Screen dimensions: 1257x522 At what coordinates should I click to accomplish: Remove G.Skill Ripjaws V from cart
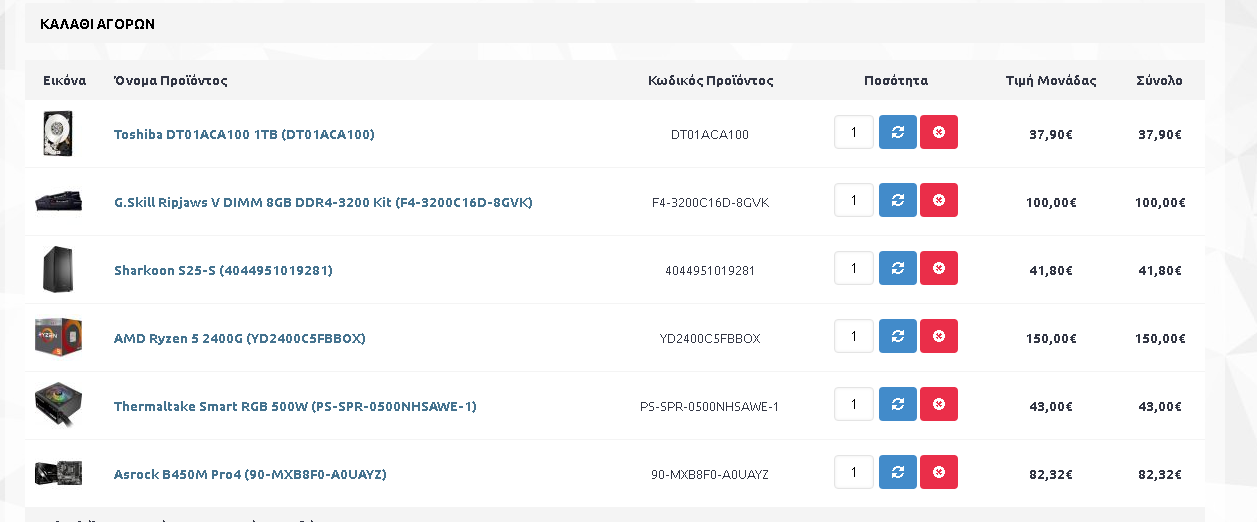[x=938, y=200]
